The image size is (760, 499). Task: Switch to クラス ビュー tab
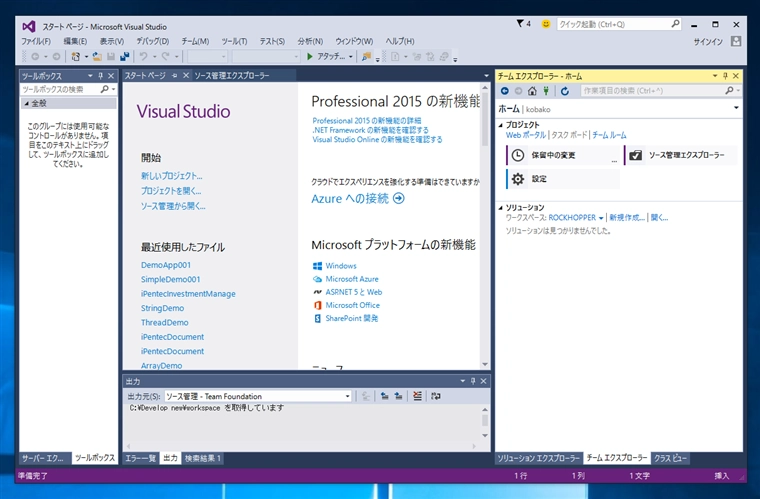[x=670, y=458]
